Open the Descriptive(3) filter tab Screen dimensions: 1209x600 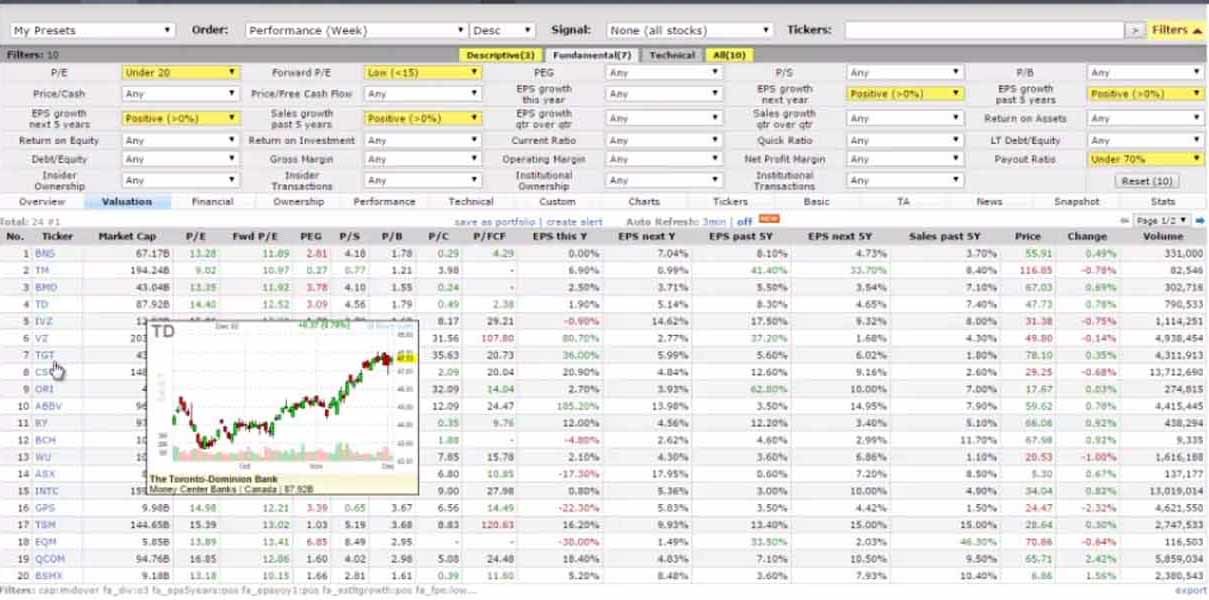tap(500, 55)
